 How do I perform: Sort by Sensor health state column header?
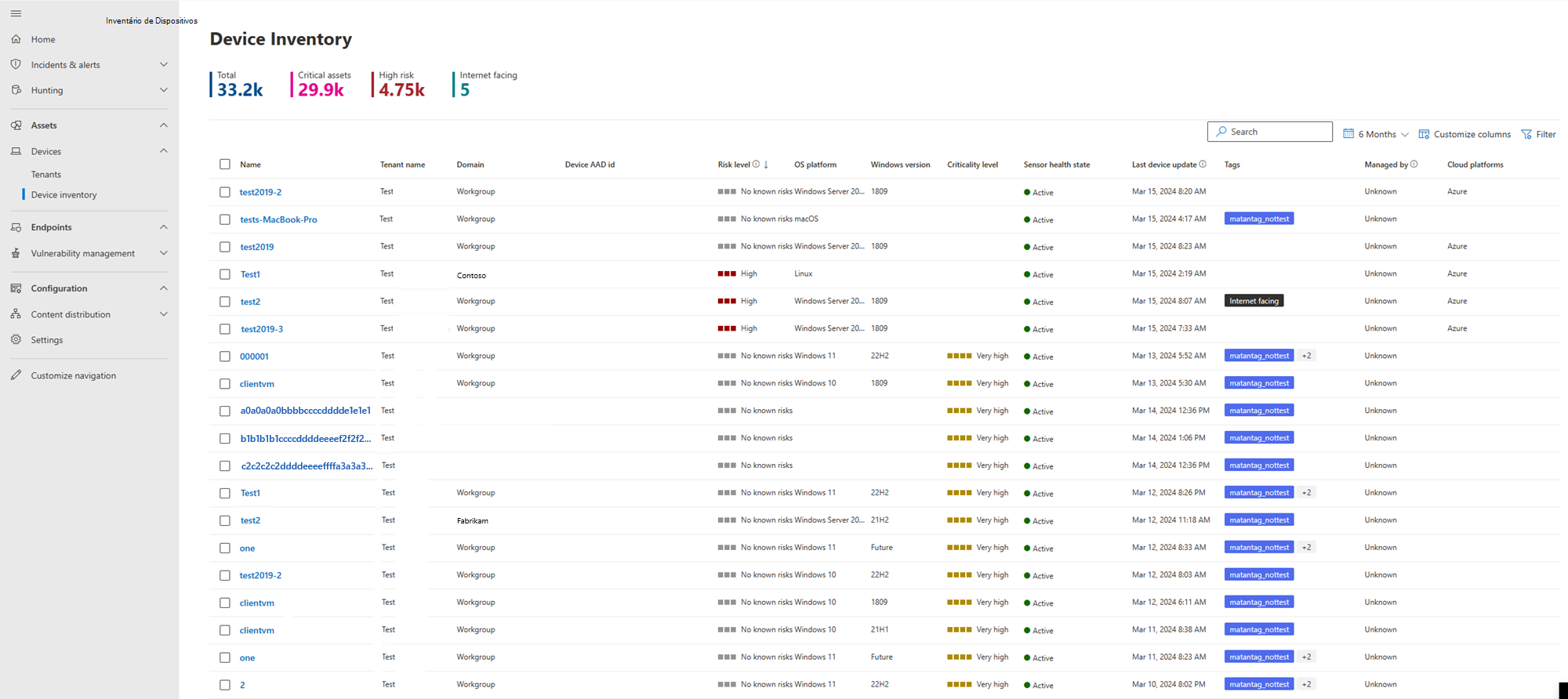pos(1057,165)
